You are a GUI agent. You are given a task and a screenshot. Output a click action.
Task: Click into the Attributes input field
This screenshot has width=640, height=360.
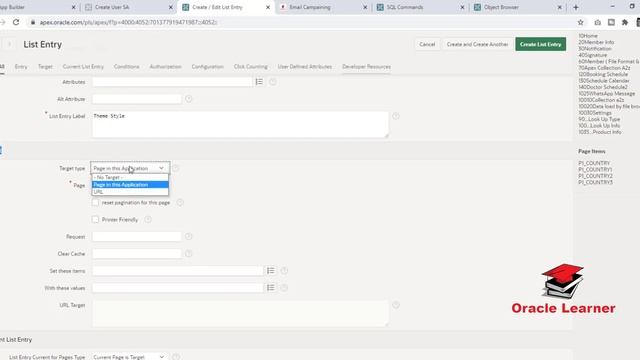click(x=172, y=82)
